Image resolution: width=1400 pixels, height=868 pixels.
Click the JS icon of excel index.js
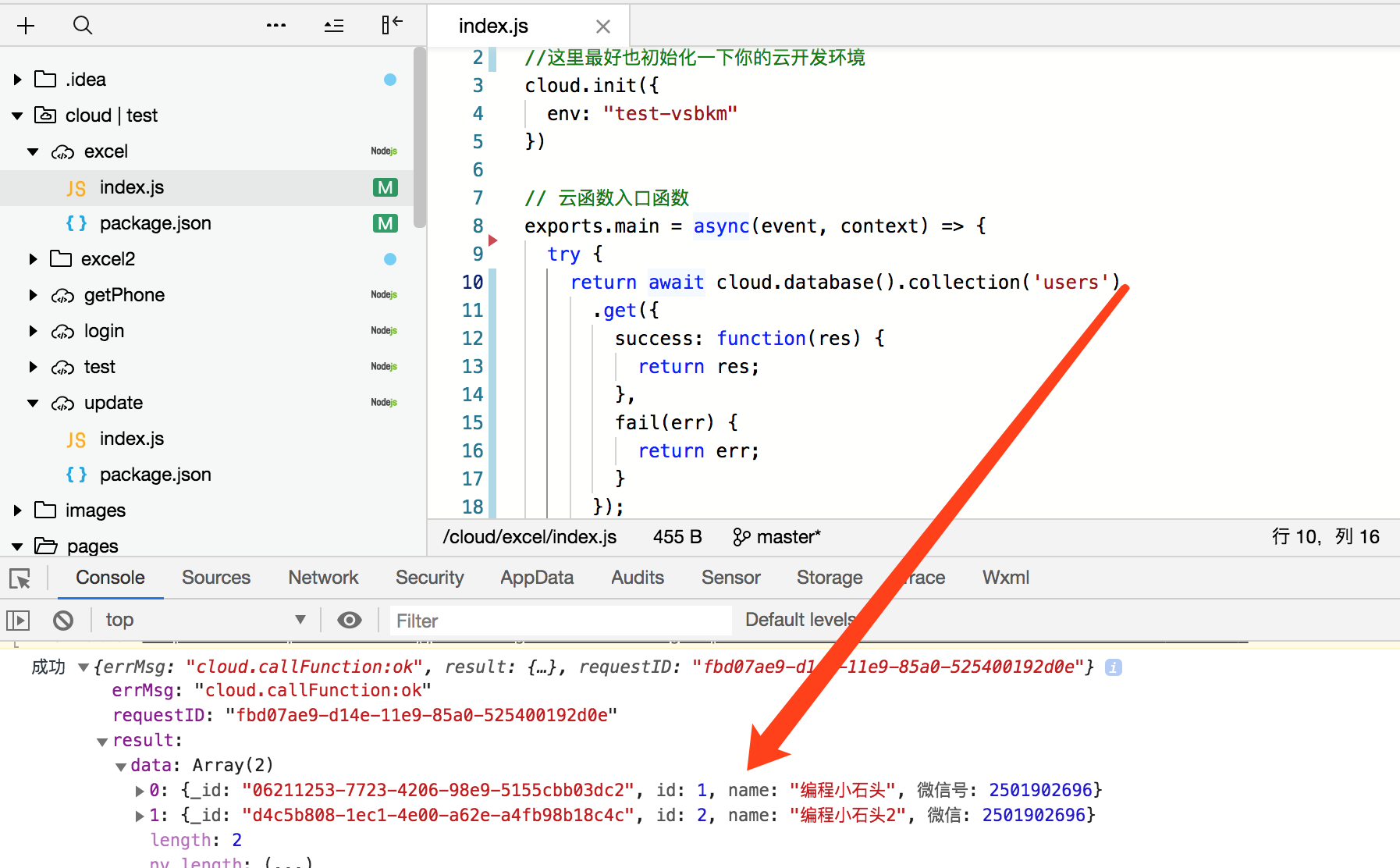pos(76,188)
